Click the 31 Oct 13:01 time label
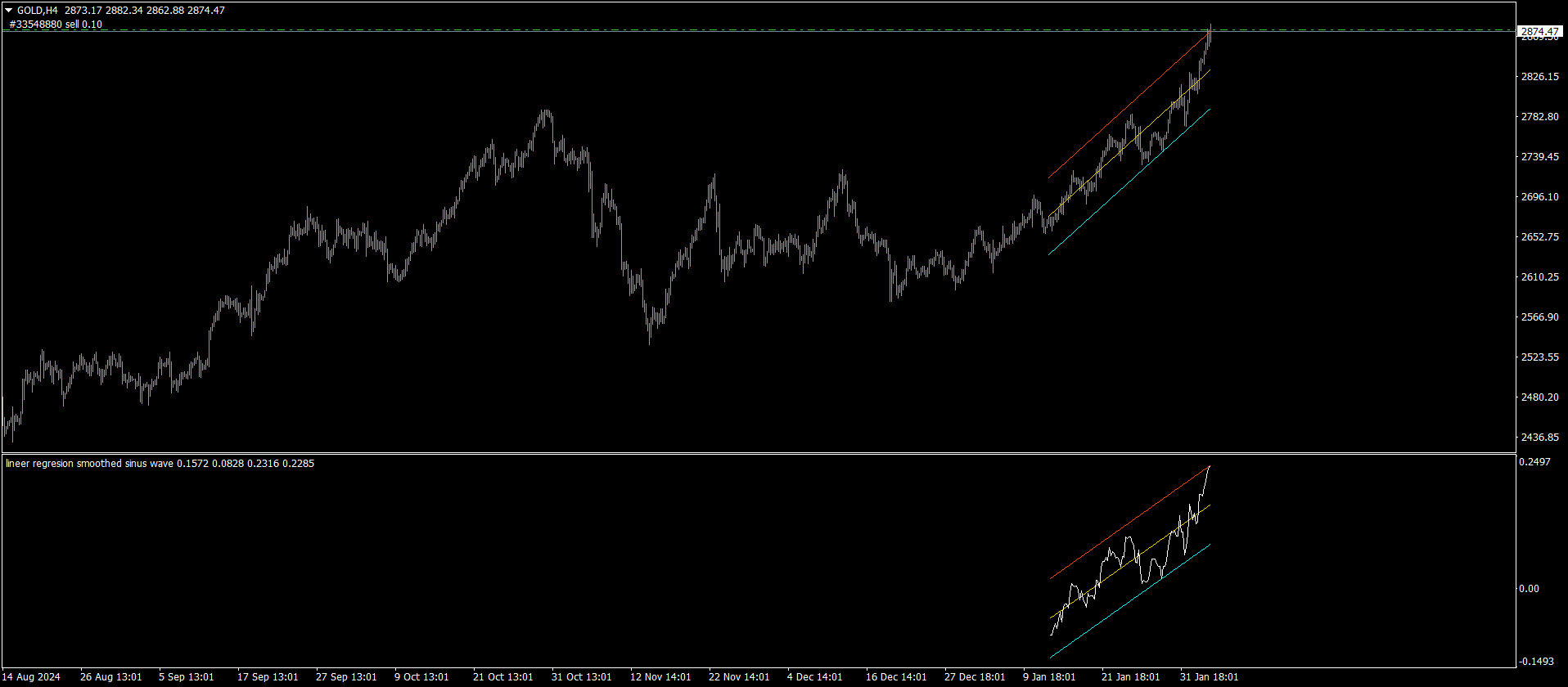The image size is (1568, 687). pos(582,677)
